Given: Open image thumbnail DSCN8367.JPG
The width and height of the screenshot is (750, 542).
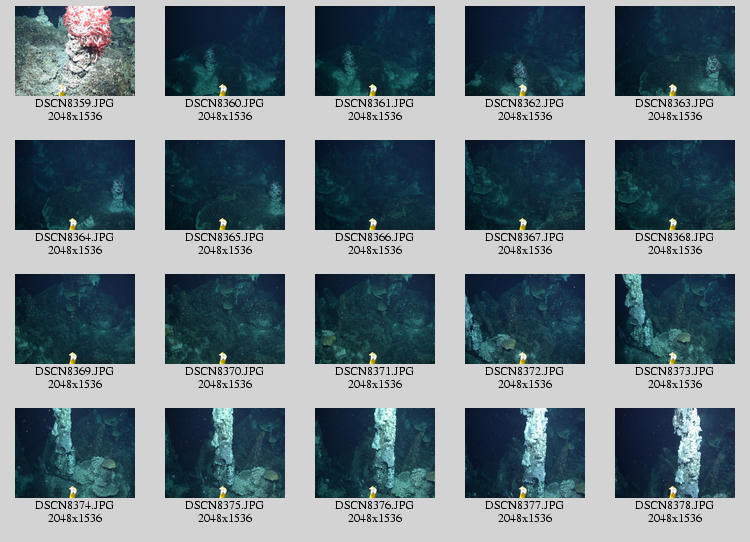Looking at the screenshot, I should pos(525,185).
